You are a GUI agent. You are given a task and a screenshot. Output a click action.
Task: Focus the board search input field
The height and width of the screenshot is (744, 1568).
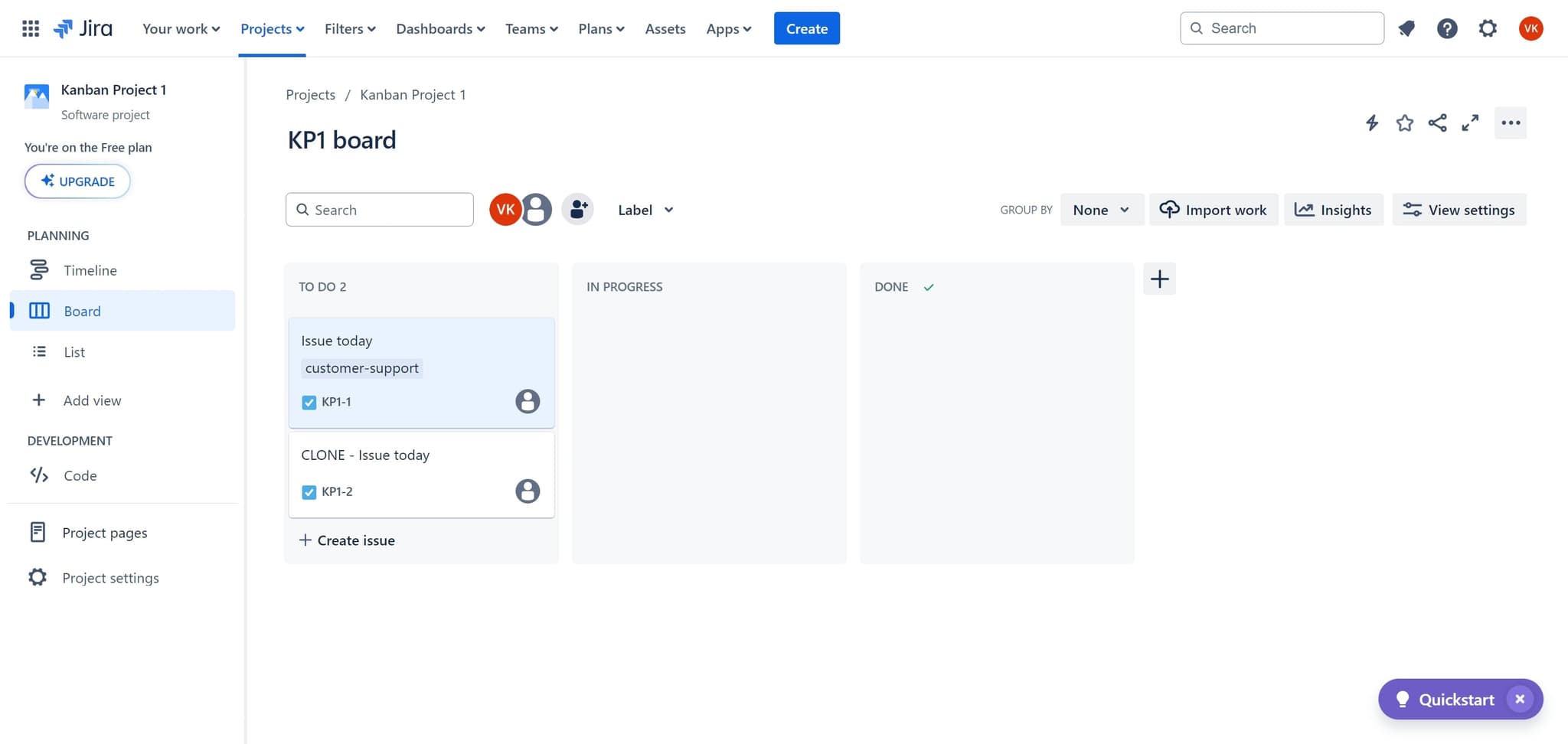click(388, 210)
